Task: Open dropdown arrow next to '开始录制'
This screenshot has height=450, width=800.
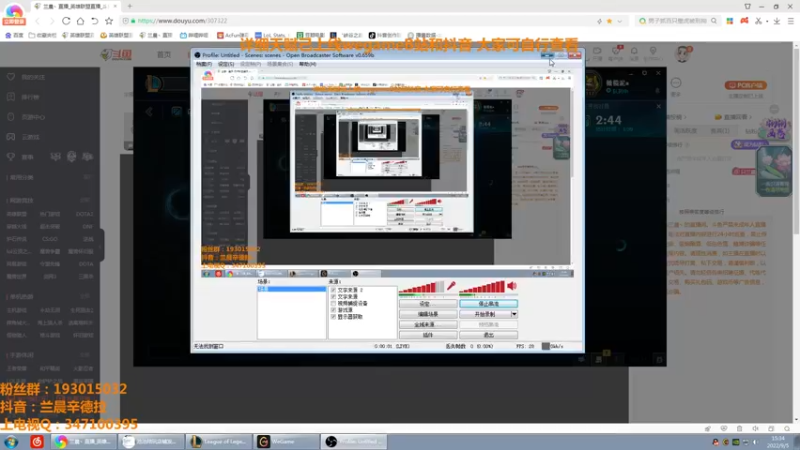Action: click(514, 314)
